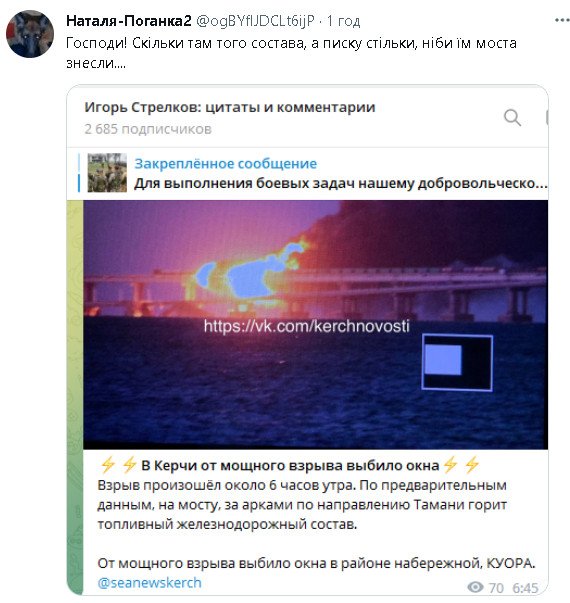570x603 pixels.
Task: Click the pinned message soldiers thumbnail
Action: pos(107,173)
